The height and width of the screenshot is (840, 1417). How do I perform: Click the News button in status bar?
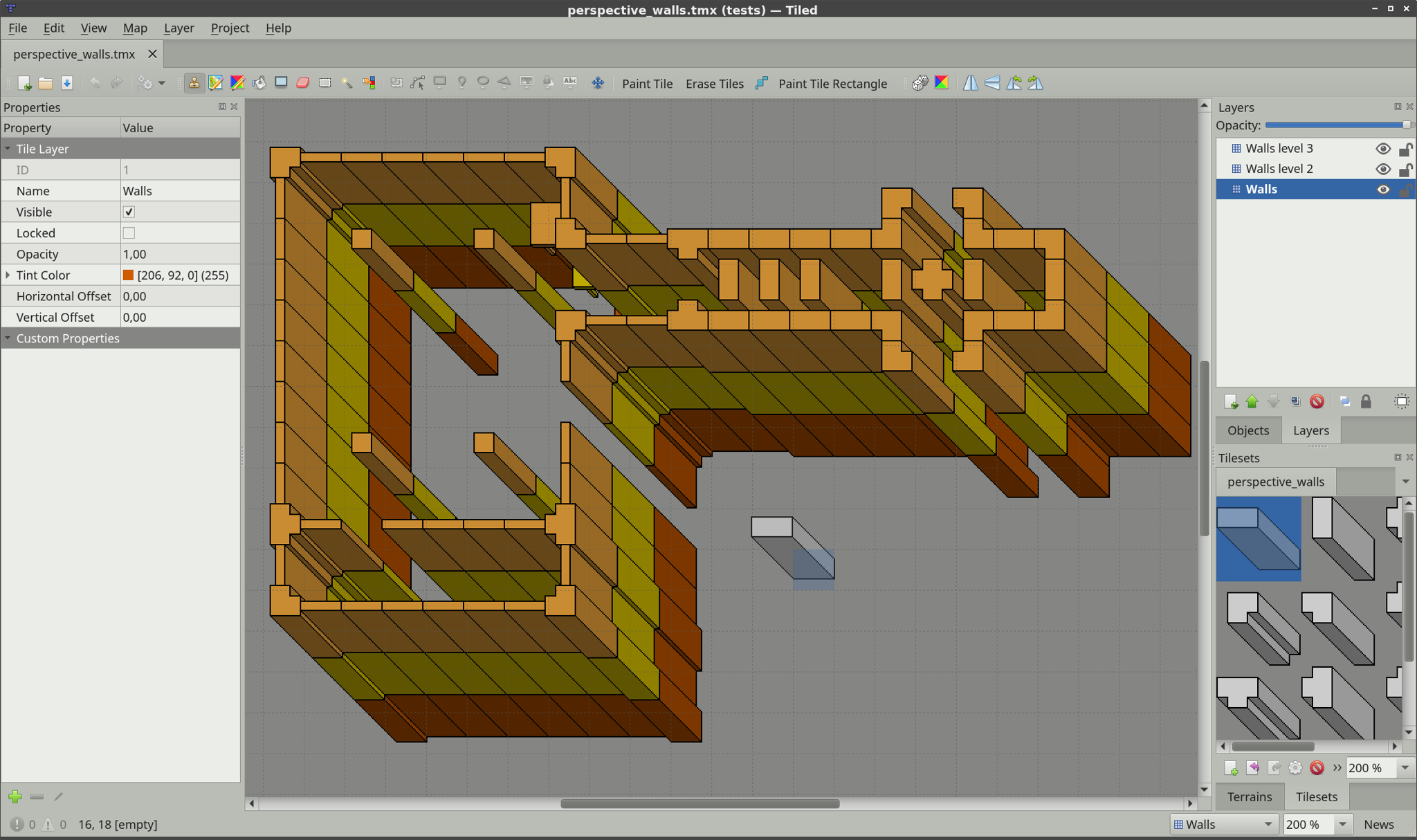[x=1378, y=824]
